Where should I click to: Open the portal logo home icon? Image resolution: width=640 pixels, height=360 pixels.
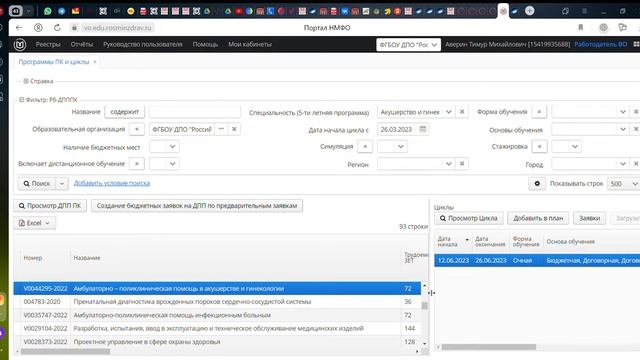click(20, 44)
